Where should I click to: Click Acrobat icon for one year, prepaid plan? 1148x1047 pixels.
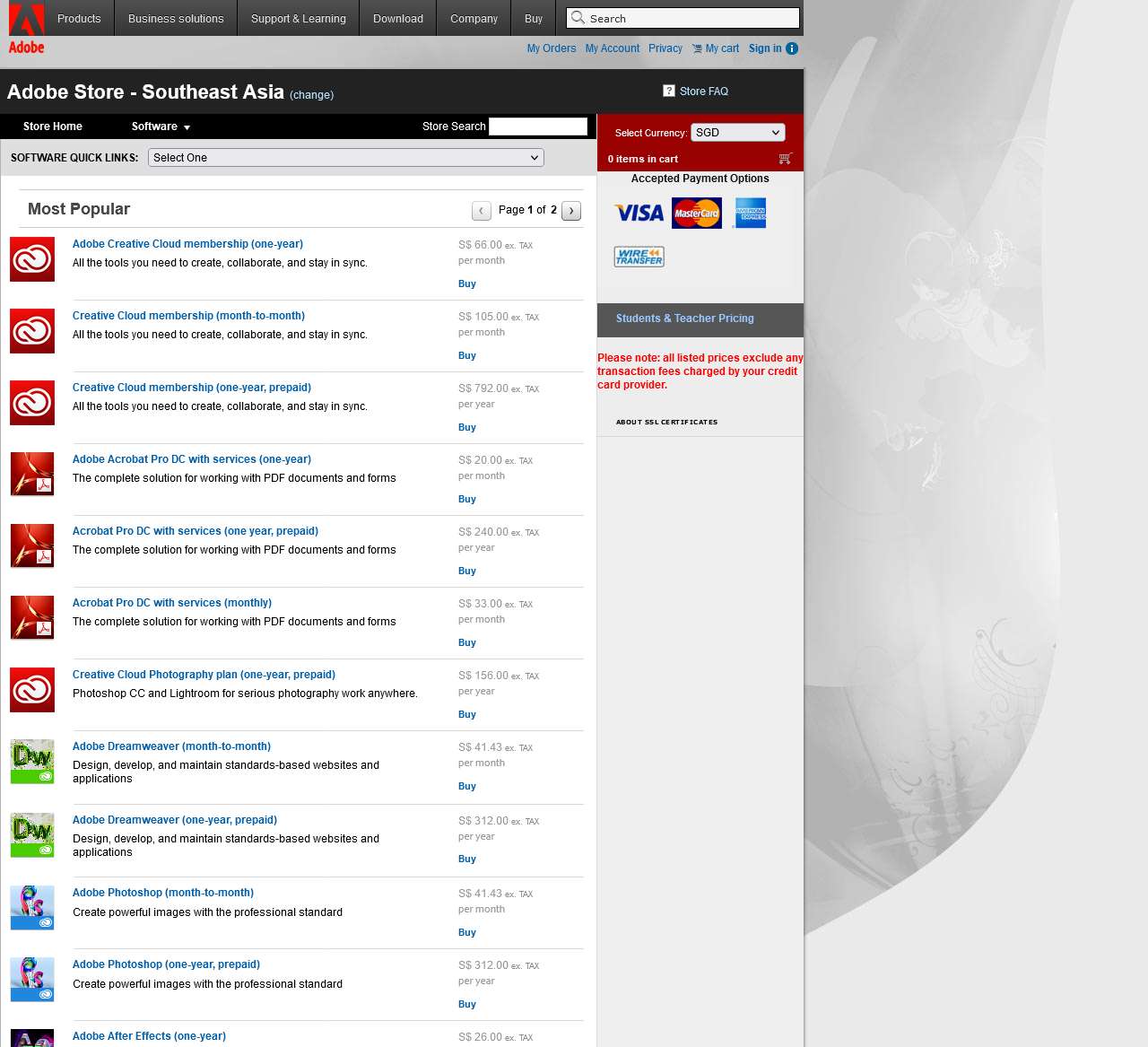[x=32, y=545]
